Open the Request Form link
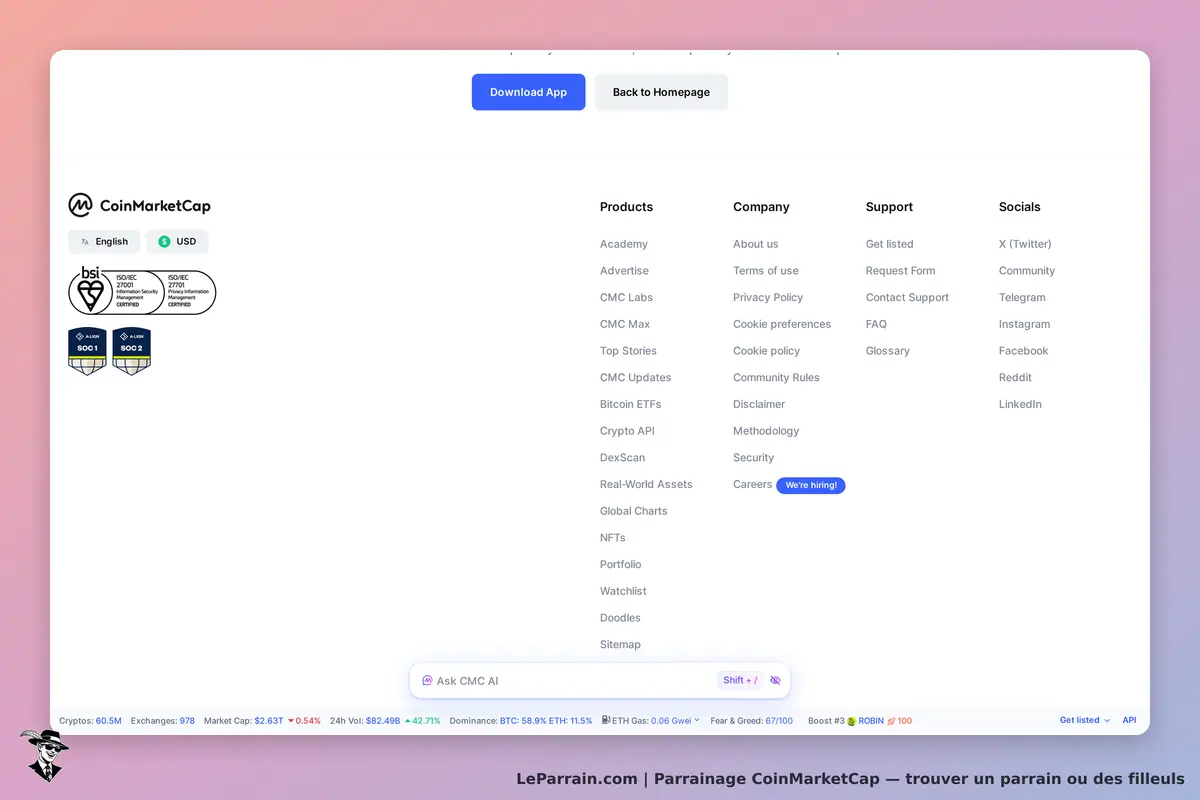1200x800 pixels. (900, 271)
